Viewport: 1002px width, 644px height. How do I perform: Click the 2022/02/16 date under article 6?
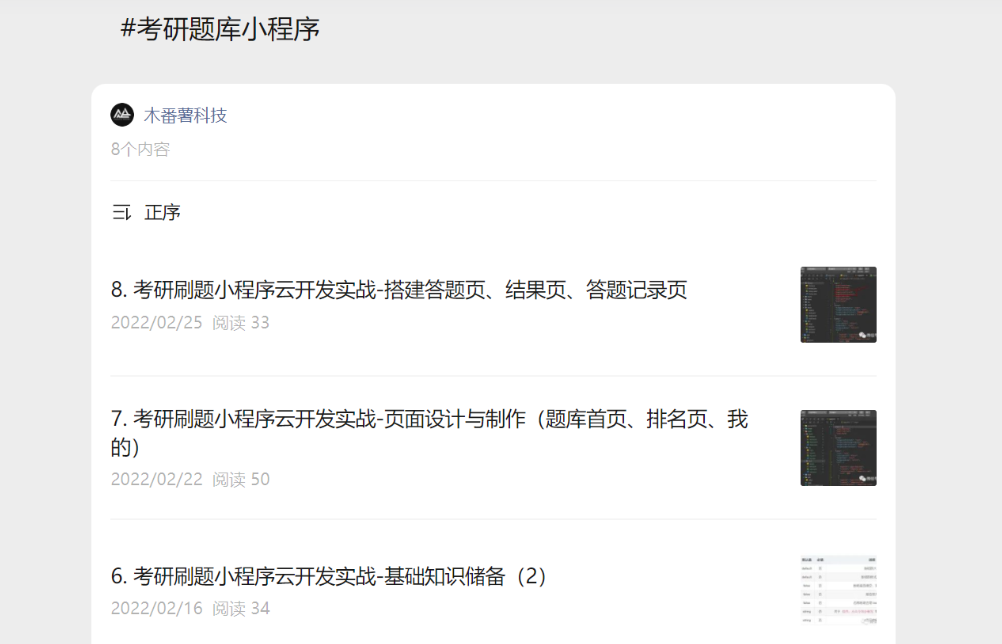tap(157, 608)
